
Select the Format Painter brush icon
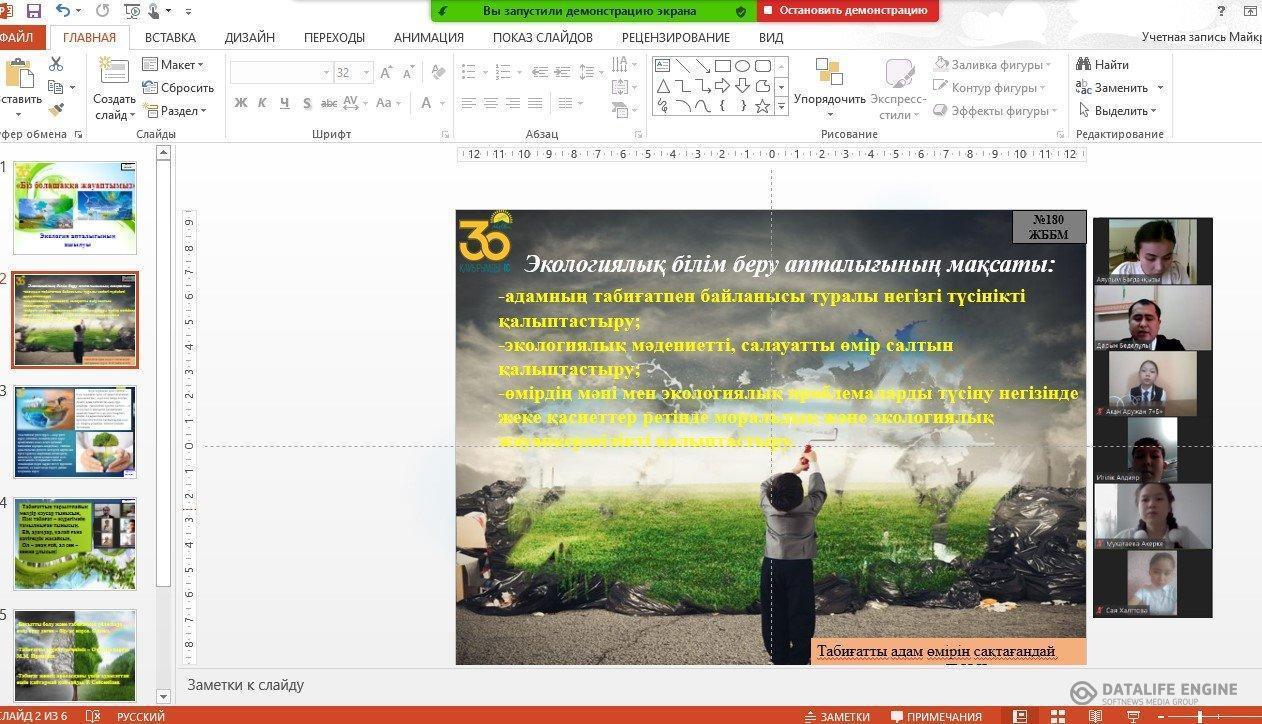point(56,111)
